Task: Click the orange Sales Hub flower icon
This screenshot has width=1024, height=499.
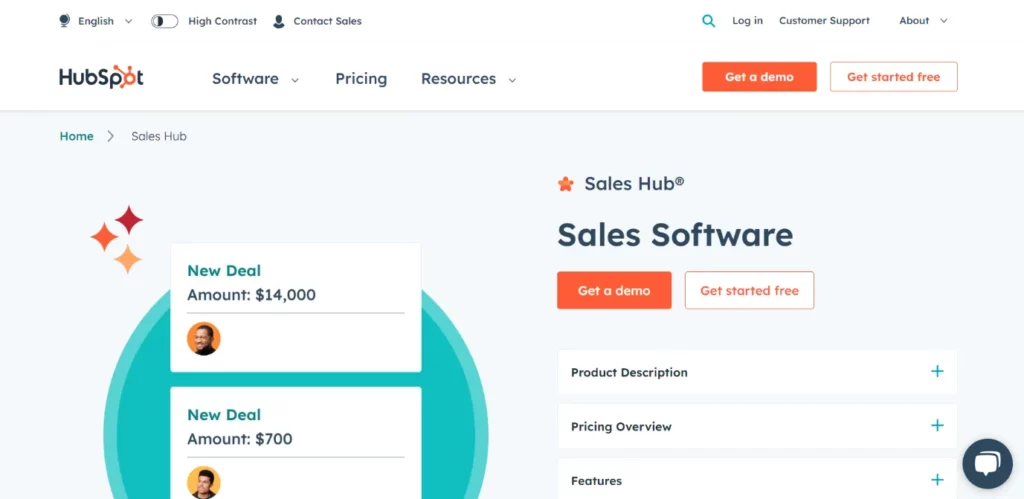Action: (x=566, y=184)
